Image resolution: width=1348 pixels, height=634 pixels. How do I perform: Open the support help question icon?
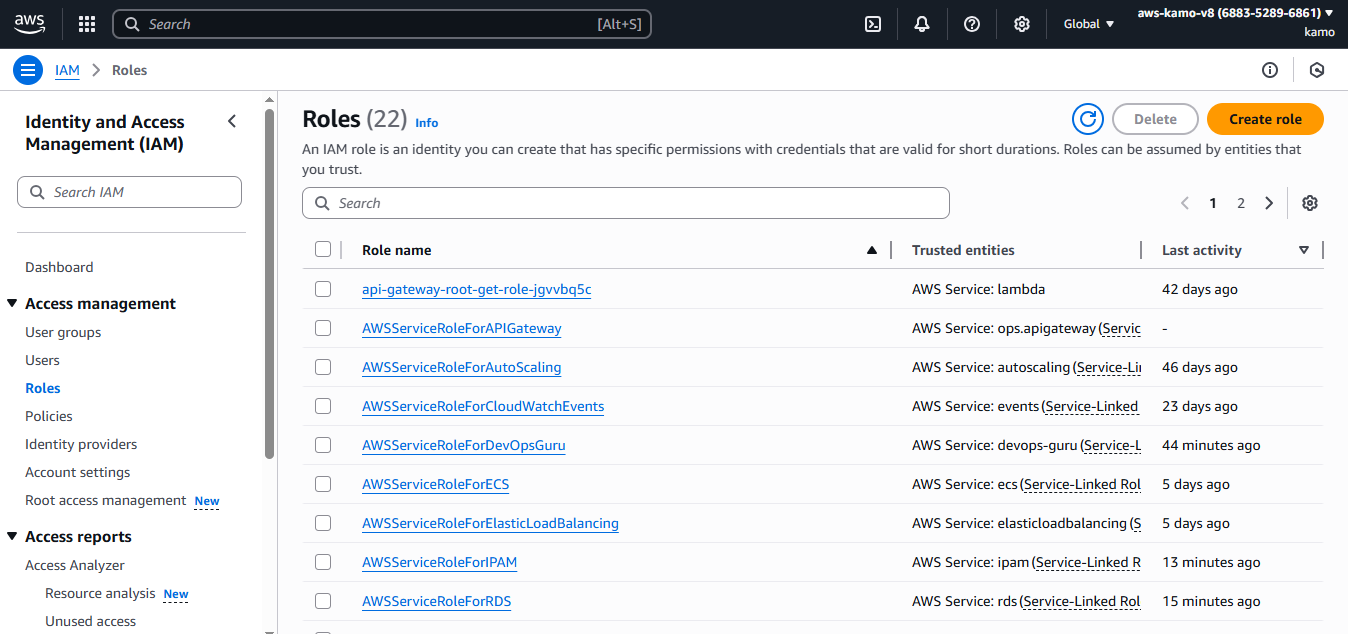coord(971,24)
